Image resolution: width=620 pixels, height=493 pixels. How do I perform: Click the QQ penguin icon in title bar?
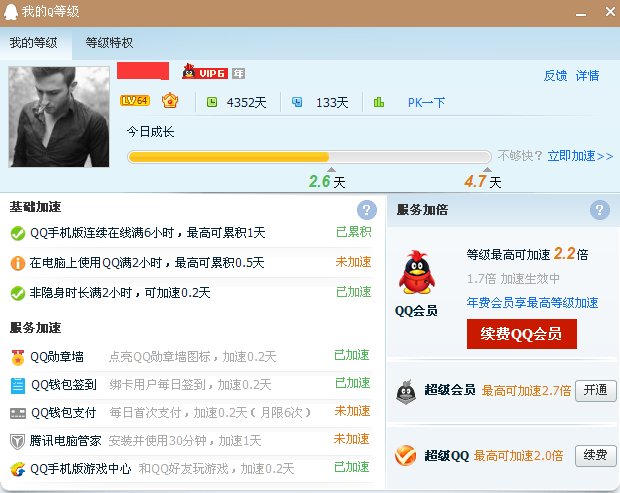click(x=11, y=12)
